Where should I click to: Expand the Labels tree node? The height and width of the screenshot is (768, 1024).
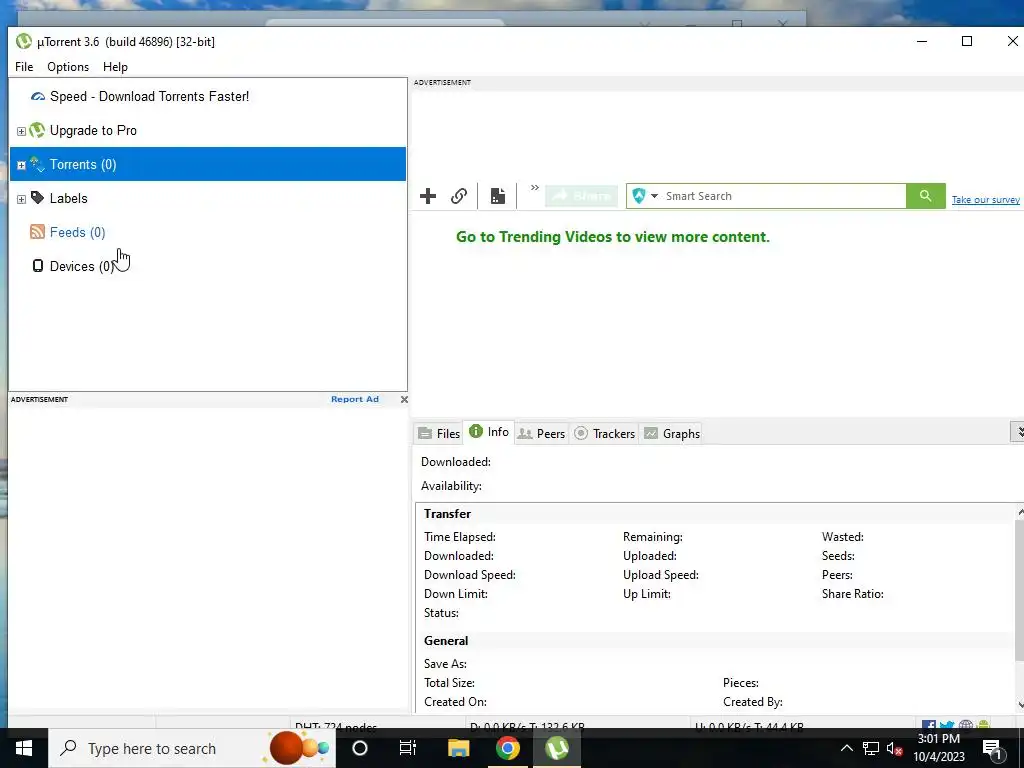[x=21, y=199]
